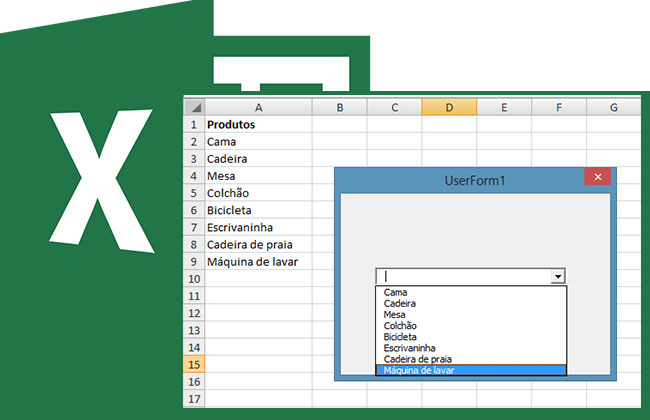The width and height of the screenshot is (650, 420).
Task: Select column B header
Action: coord(340,107)
